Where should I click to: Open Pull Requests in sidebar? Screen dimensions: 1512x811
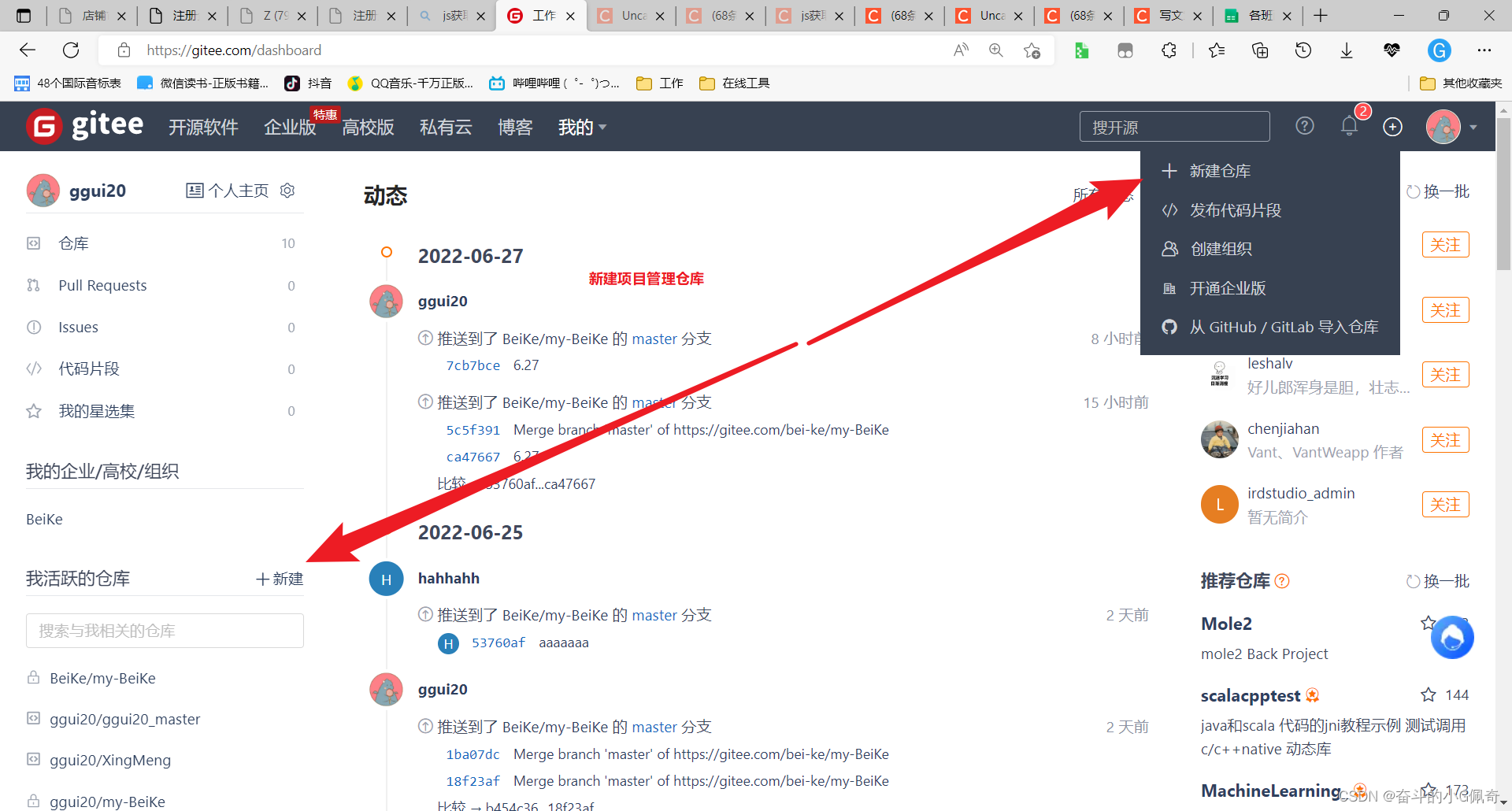click(165, 285)
